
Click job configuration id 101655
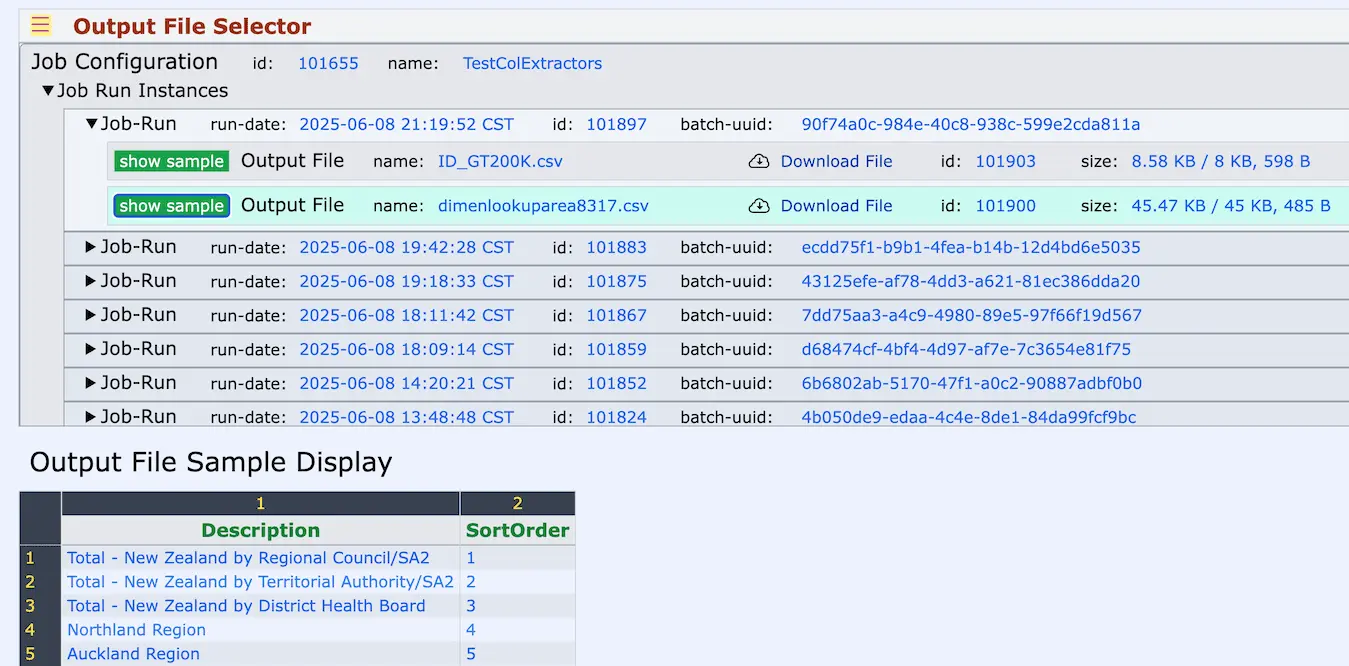[x=328, y=64]
